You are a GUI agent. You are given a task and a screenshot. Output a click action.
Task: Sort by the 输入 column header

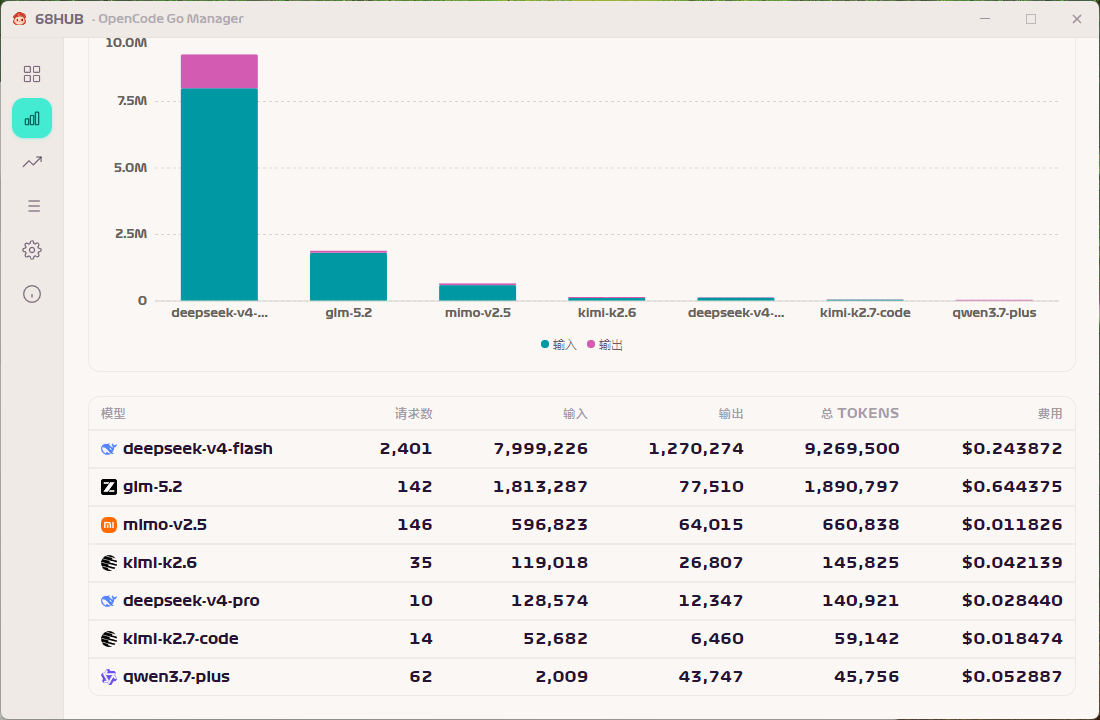(575, 413)
